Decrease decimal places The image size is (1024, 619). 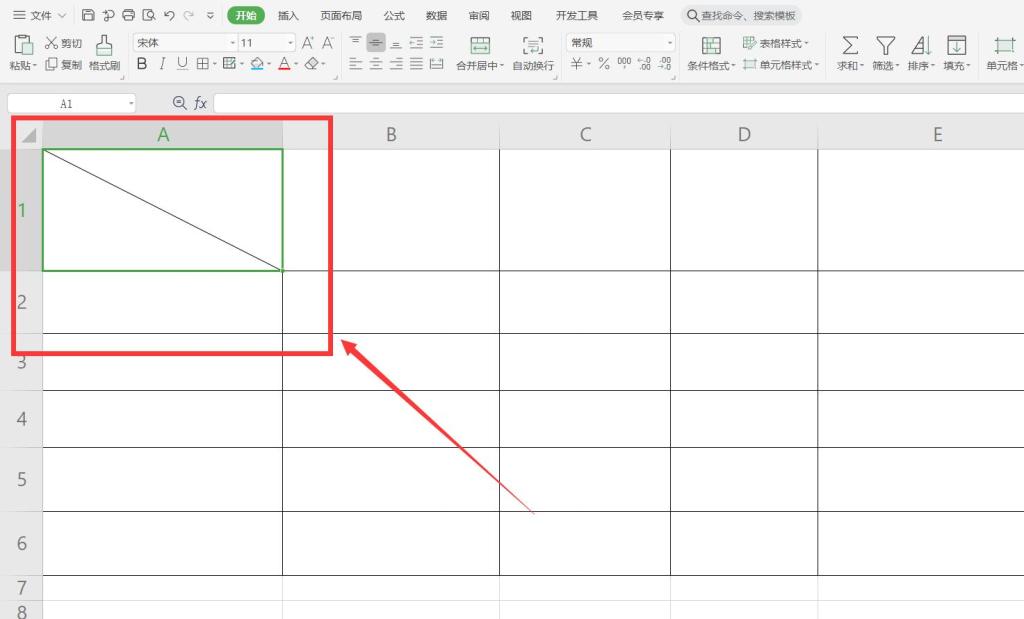pos(665,63)
